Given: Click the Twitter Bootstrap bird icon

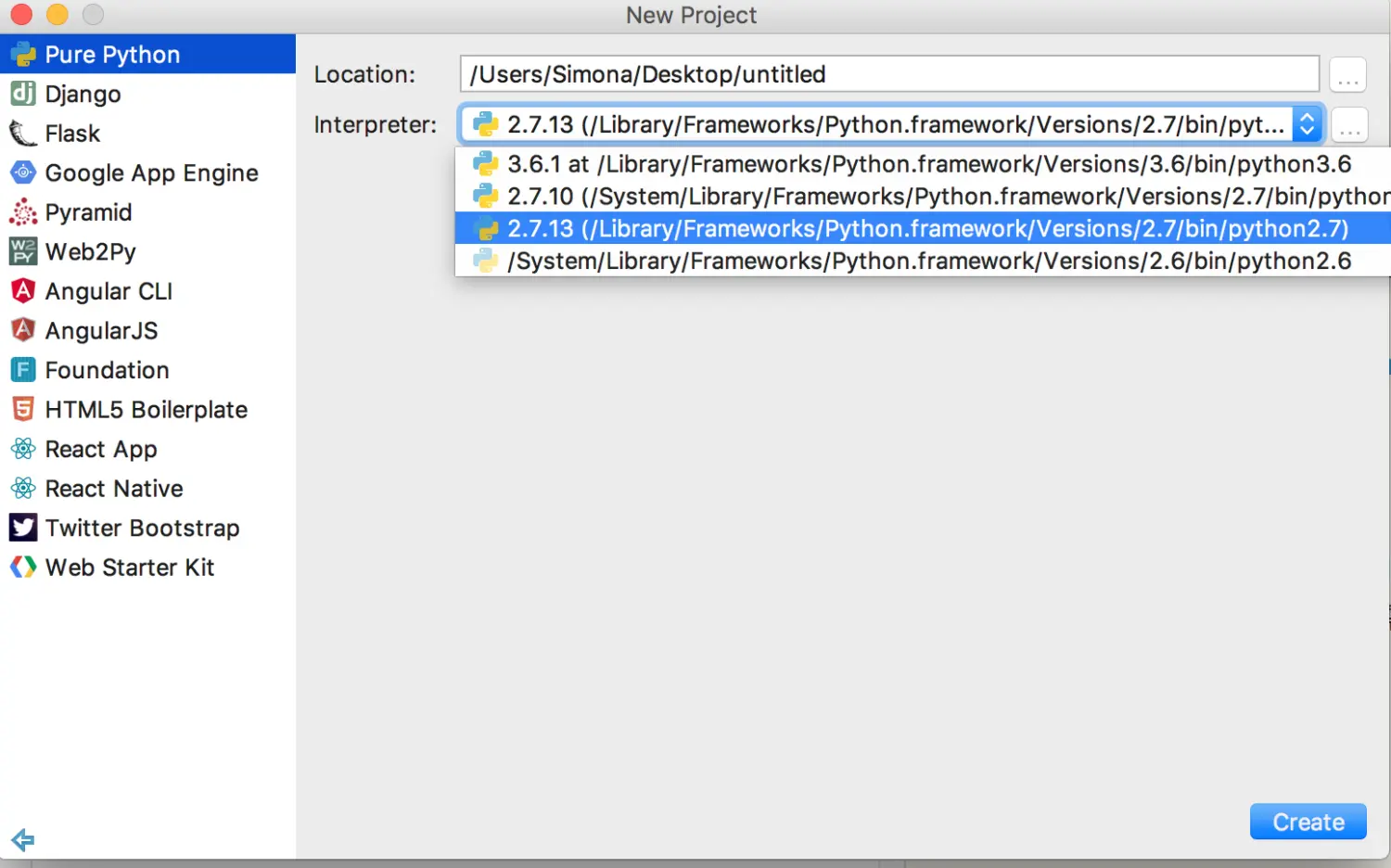Looking at the screenshot, I should pos(23,528).
